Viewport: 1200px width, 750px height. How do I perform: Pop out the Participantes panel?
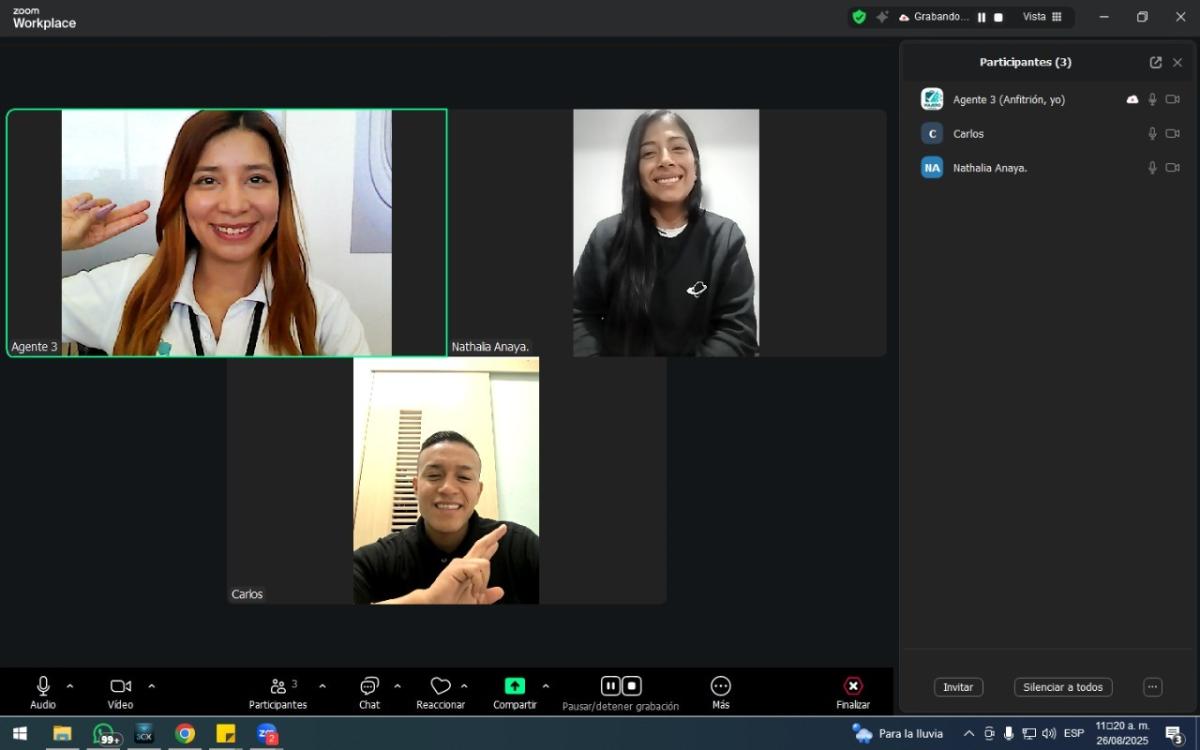1155,62
